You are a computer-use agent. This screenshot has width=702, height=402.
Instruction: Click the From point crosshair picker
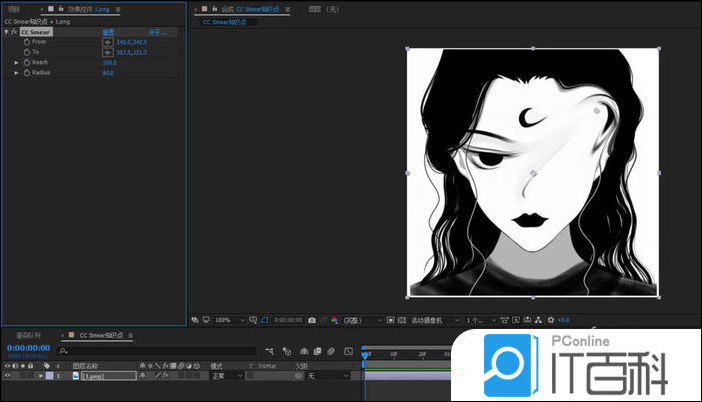point(107,42)
